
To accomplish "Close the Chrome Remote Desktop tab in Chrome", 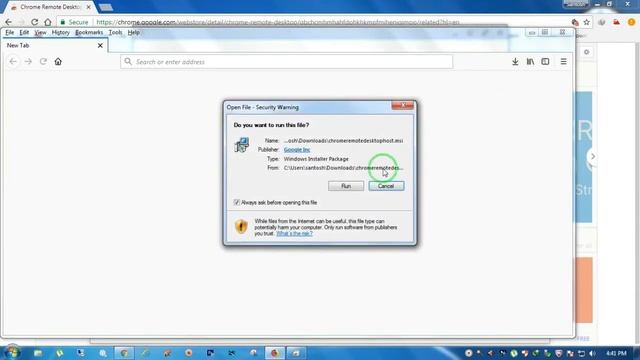I will point(89,7).
